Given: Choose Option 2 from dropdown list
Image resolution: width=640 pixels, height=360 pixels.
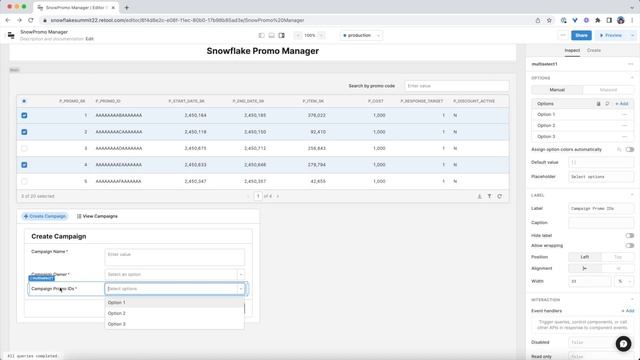Looking at the screenshot, I should (175, 313).
